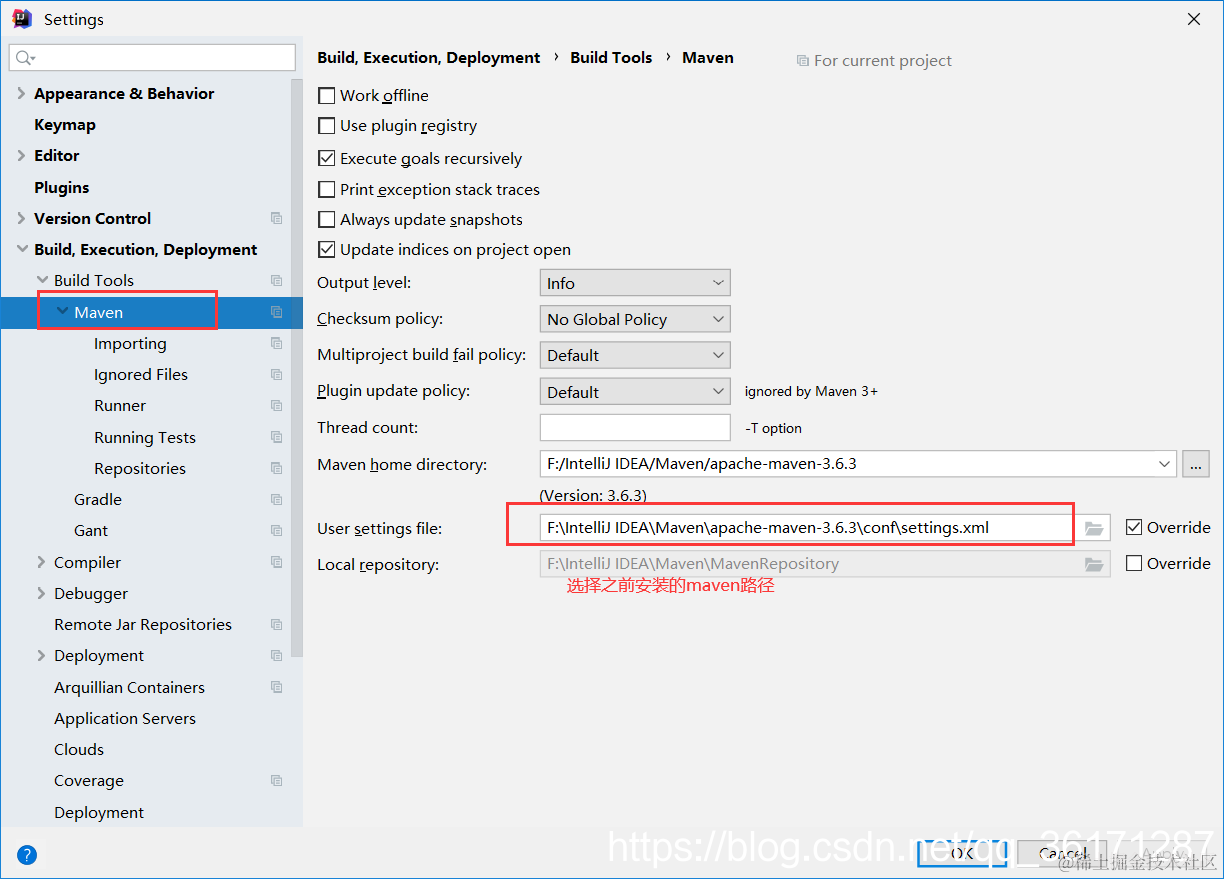1224x879 pixels.
Task: Click the project-level icon beside Running Tests
Action: 277,437
